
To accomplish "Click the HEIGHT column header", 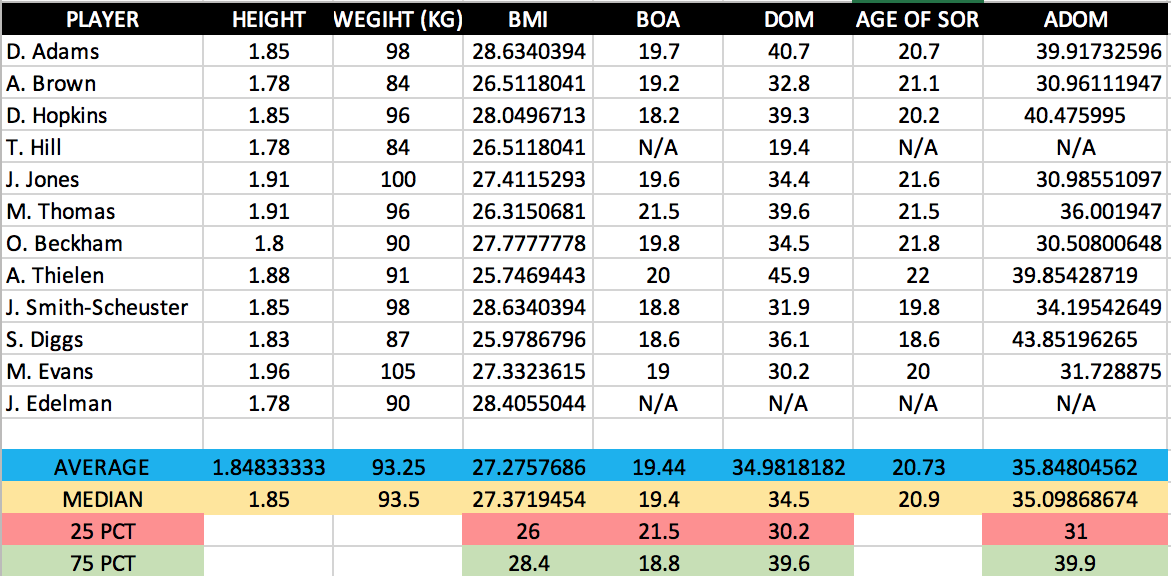I will (268, 19).
